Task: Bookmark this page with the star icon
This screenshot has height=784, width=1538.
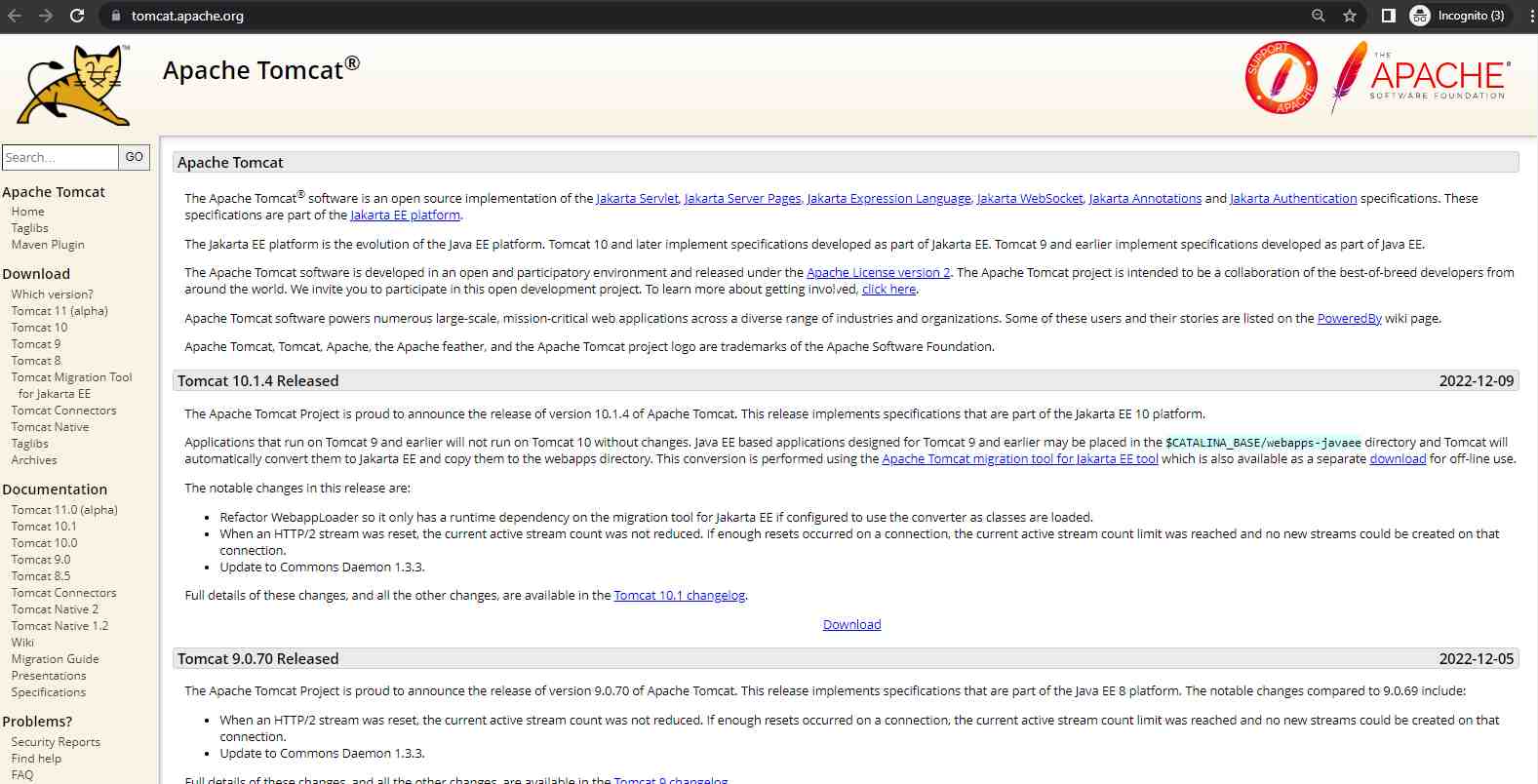Action: (1350, 16)
